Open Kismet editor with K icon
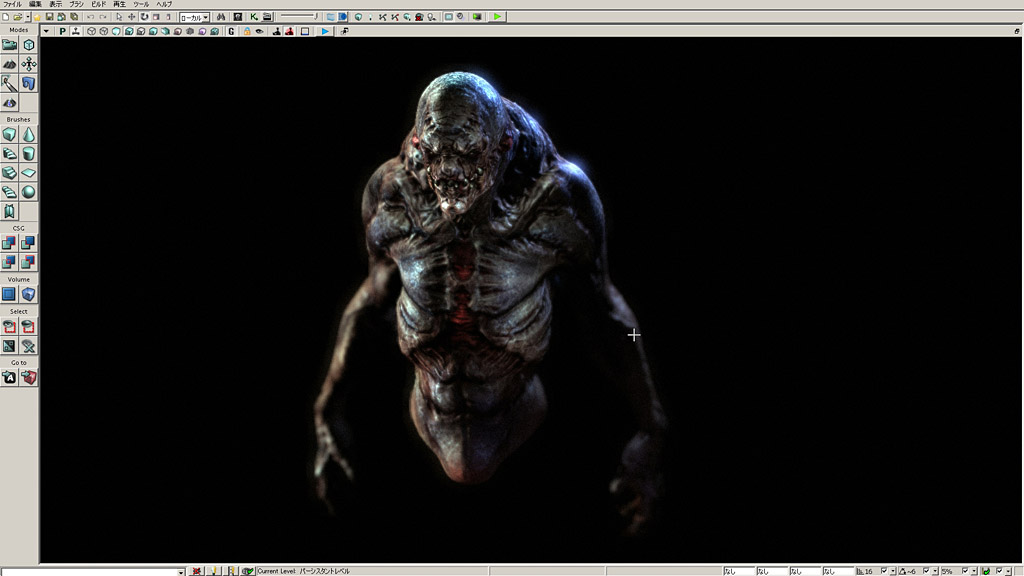Viewport: 1024px width, 576px height. [253, 17]
